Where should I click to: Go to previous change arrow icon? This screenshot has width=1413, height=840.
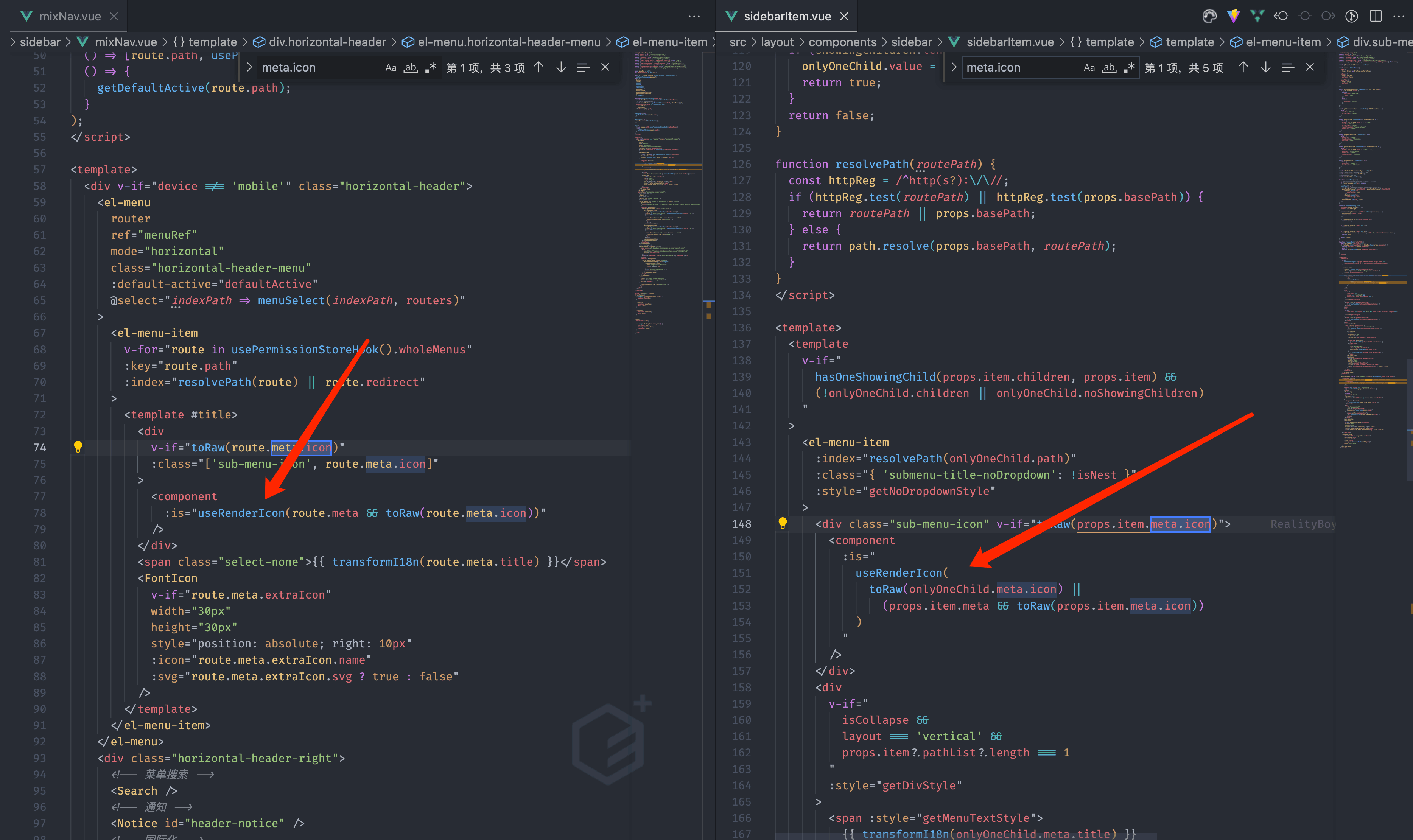[x=1281, y=16]
